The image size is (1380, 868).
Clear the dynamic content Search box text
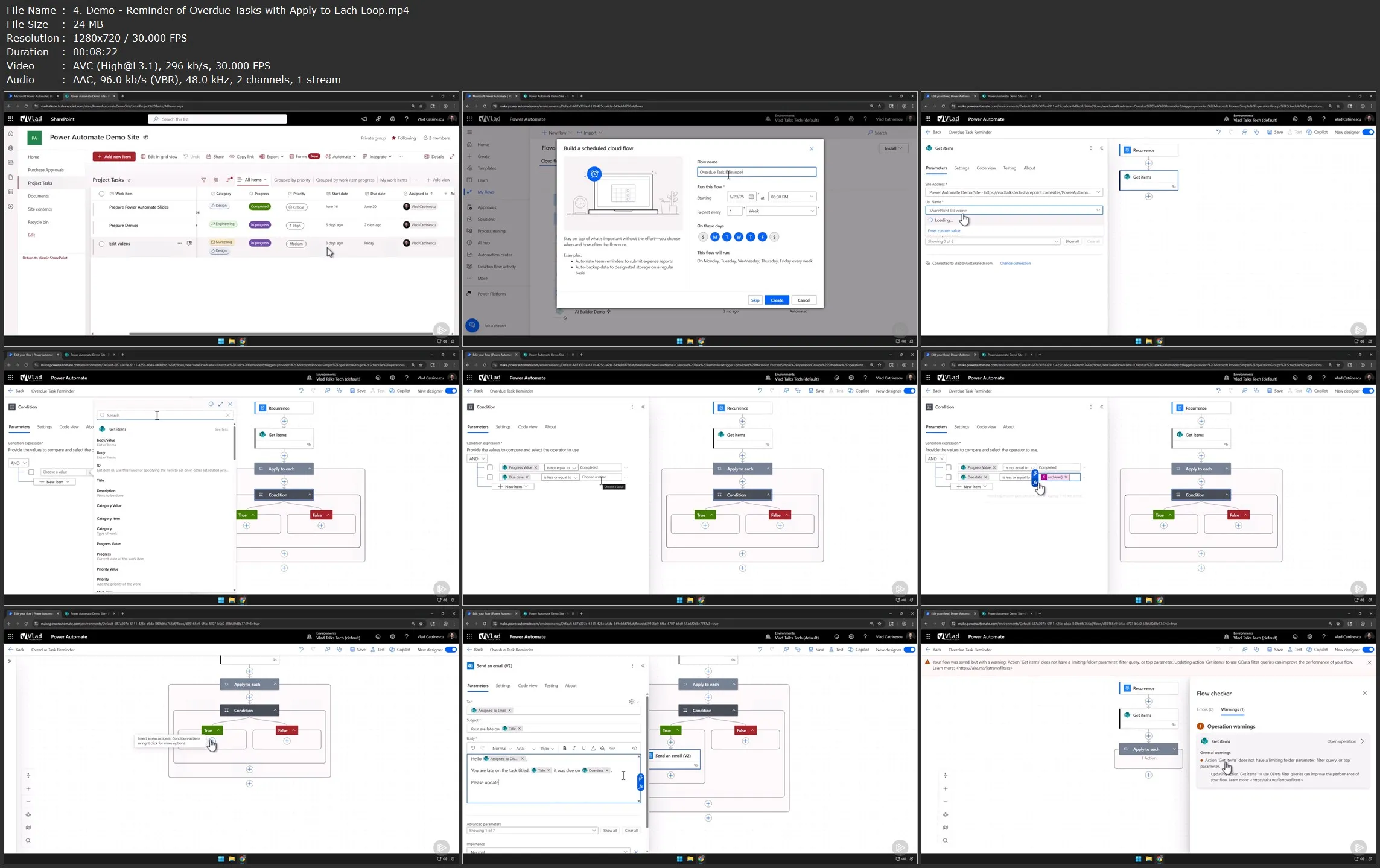tap(227, 415)
